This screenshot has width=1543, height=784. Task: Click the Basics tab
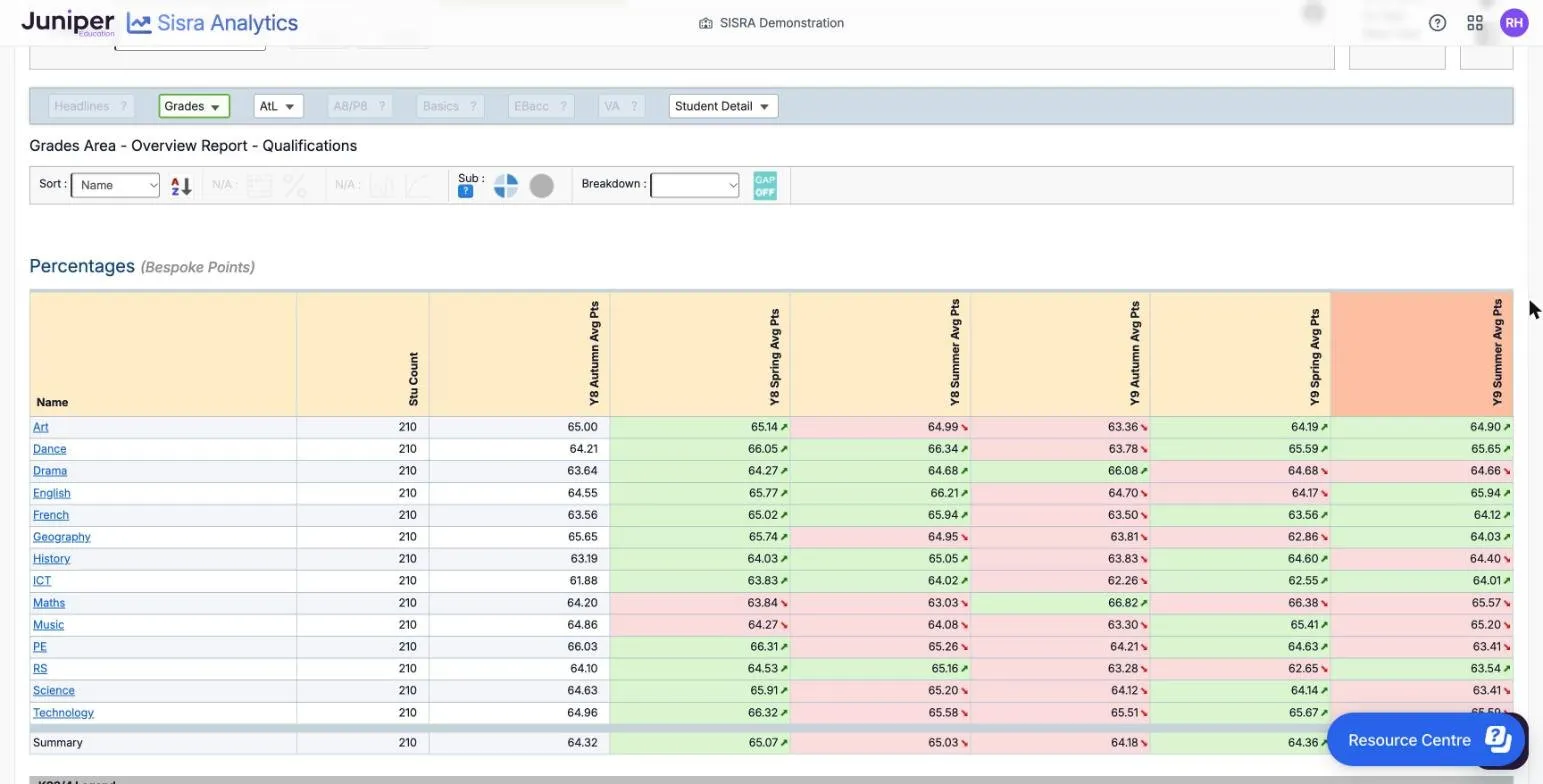449,106
